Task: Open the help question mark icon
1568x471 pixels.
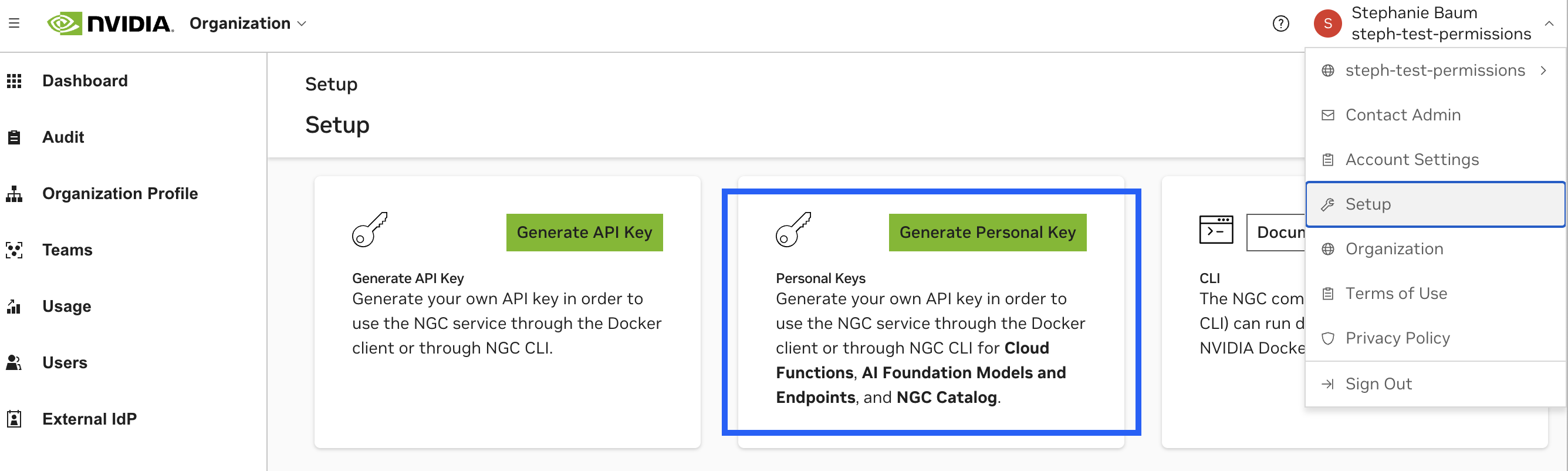Action: 1280,23
